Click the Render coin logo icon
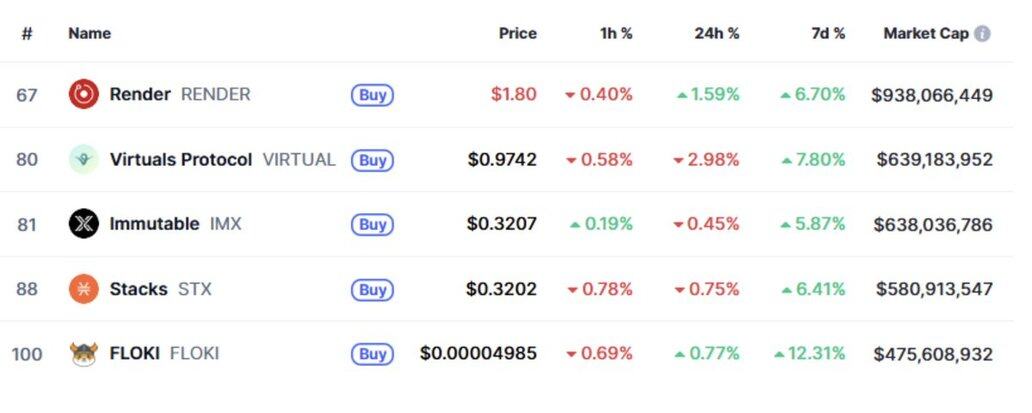The width and height of the screenshot is (1032, 413). pos(83,95)
